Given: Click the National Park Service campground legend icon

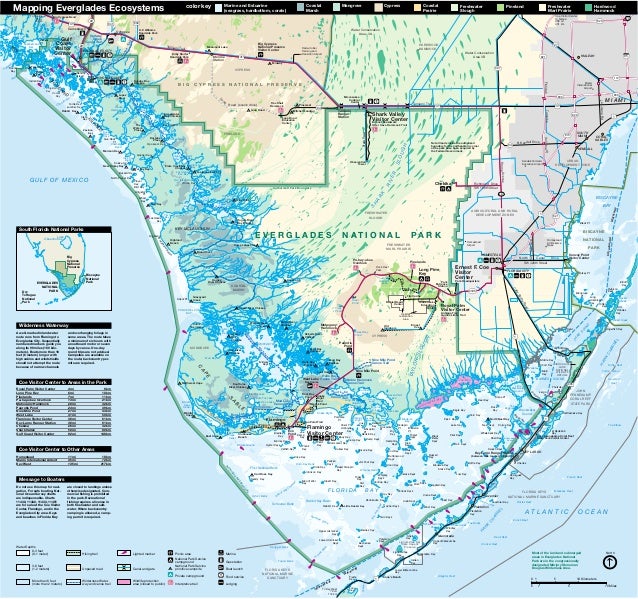Looking at the screenshot, I should click(170, 560).
